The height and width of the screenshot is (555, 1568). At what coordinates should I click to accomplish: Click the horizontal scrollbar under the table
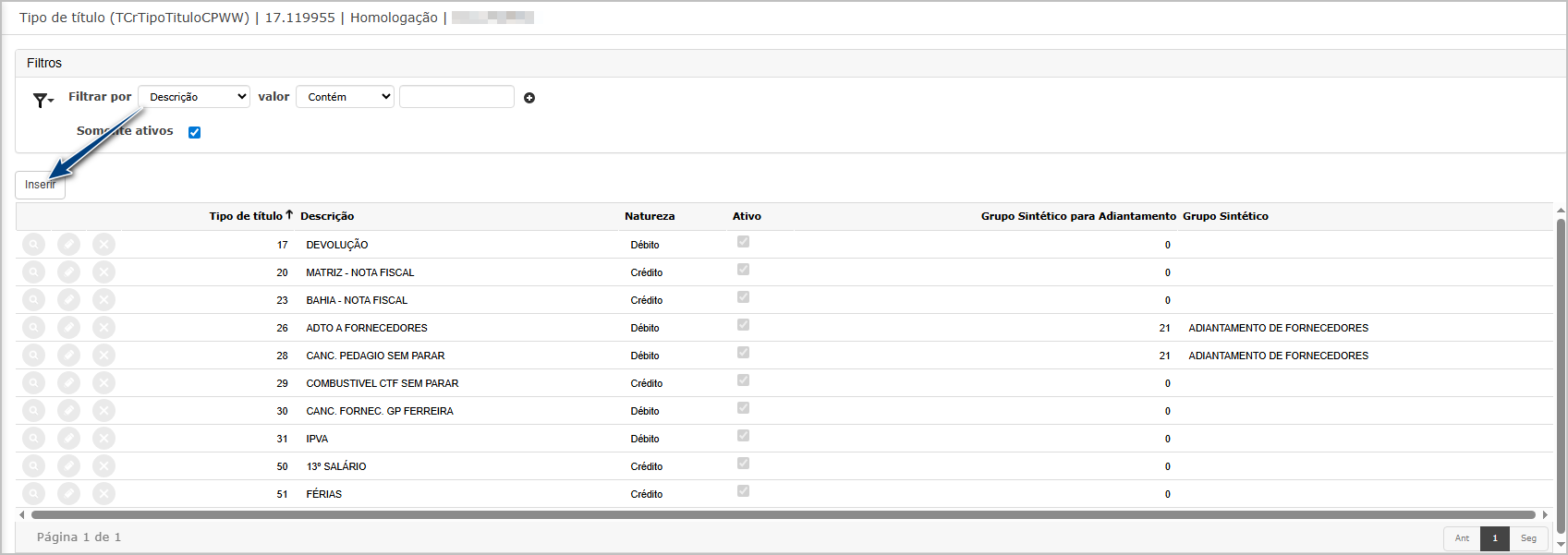click(782, 514)
